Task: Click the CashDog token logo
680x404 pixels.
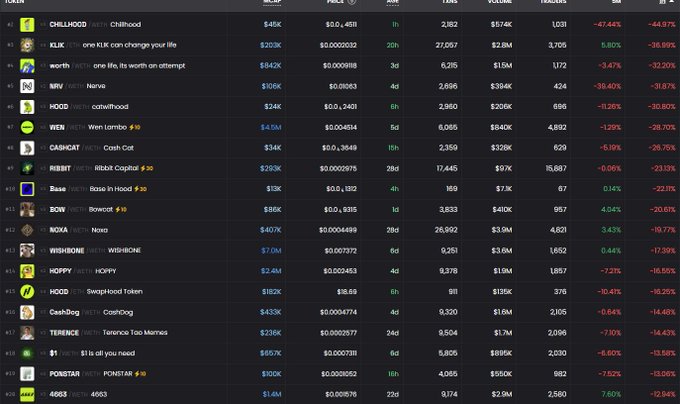Action: pyautogui.click(x=27, y=312)
